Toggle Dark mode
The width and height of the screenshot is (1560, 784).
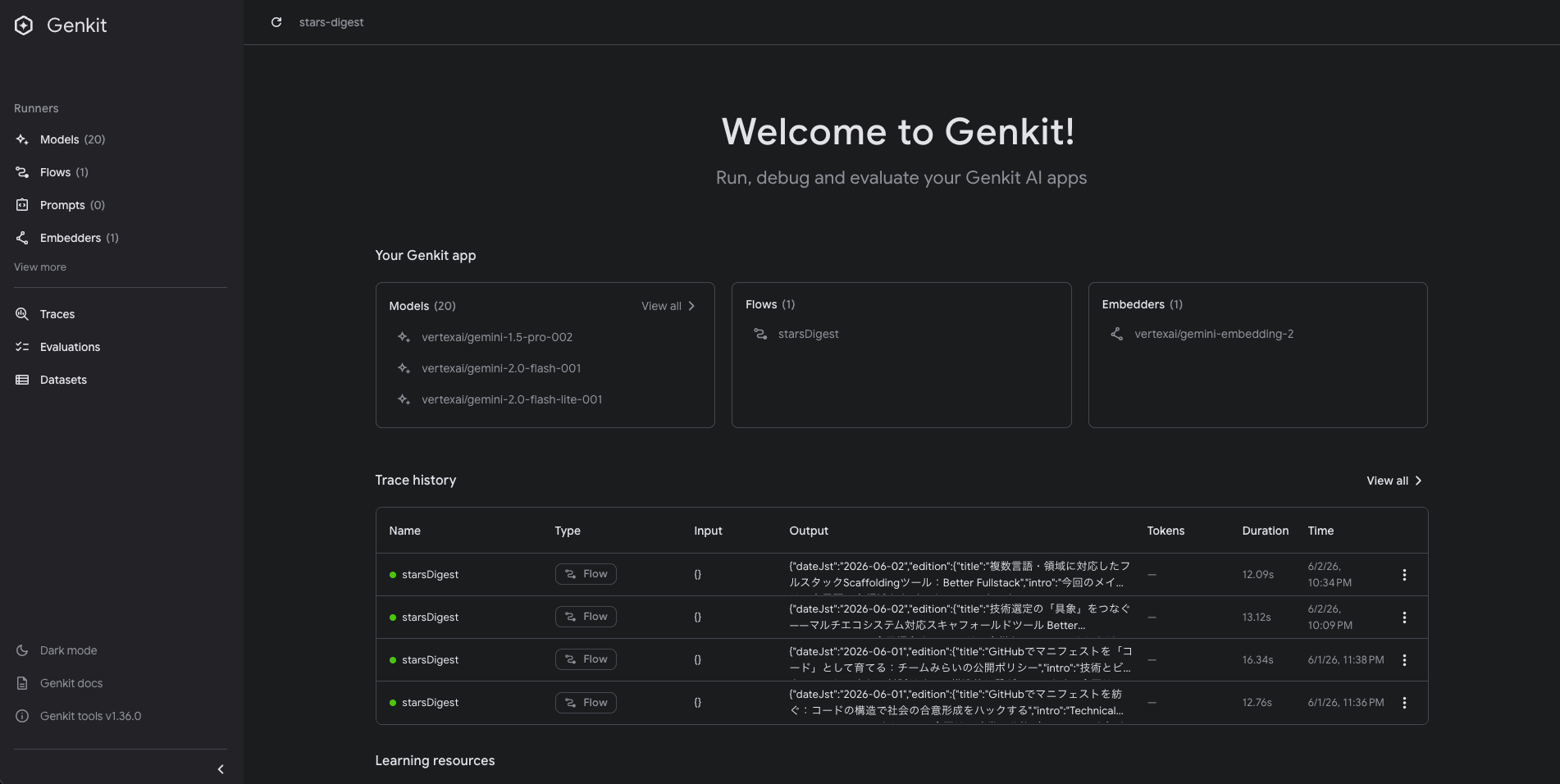[68, 650]
